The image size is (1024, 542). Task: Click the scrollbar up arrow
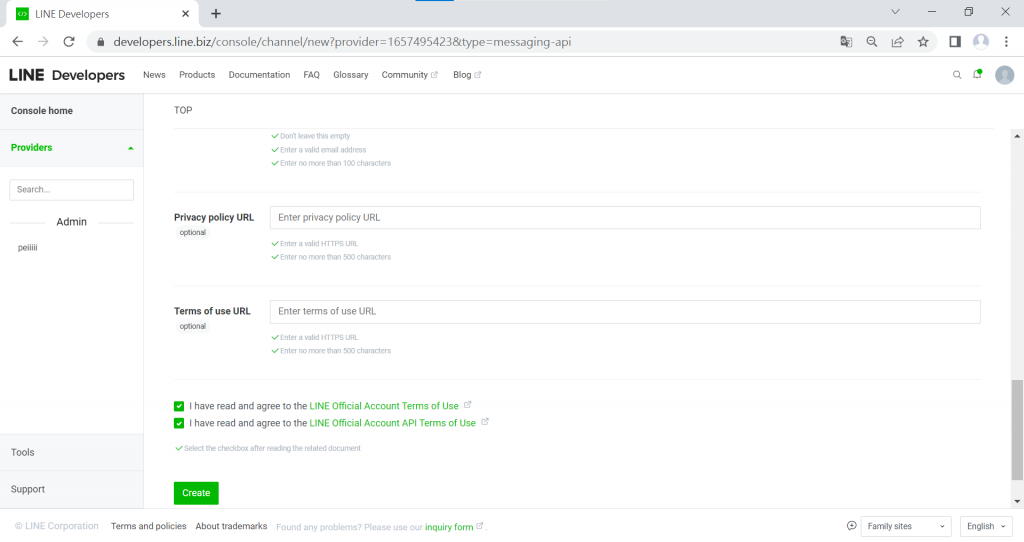pos(1017,136)
